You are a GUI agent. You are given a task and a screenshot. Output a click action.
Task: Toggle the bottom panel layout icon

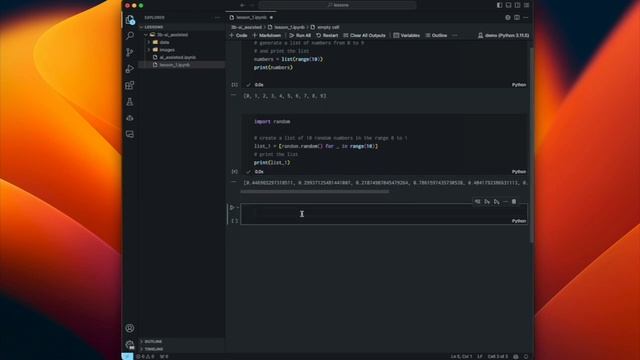click(509, 5)
